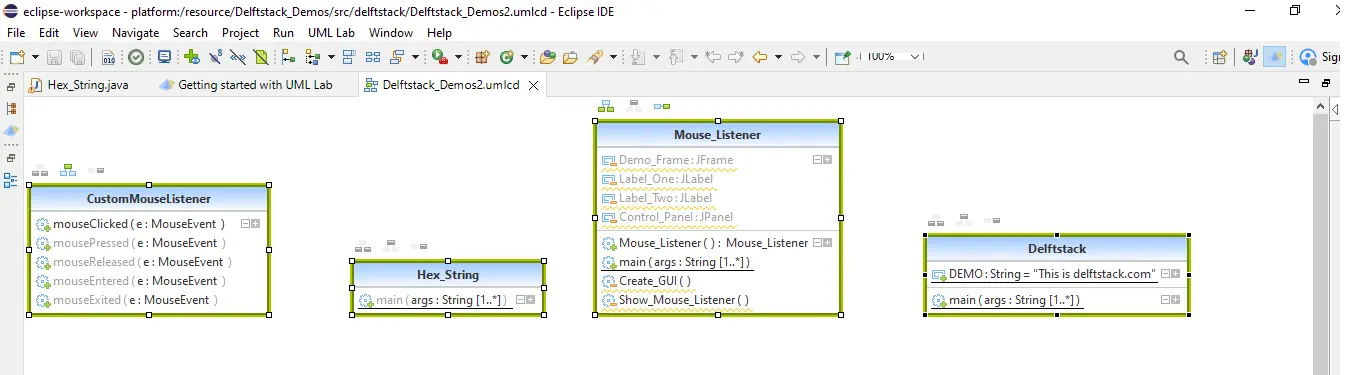Screen dimensions: 1362x375
Task: Open the 100% zoom combo box
Action: point(892,57)
